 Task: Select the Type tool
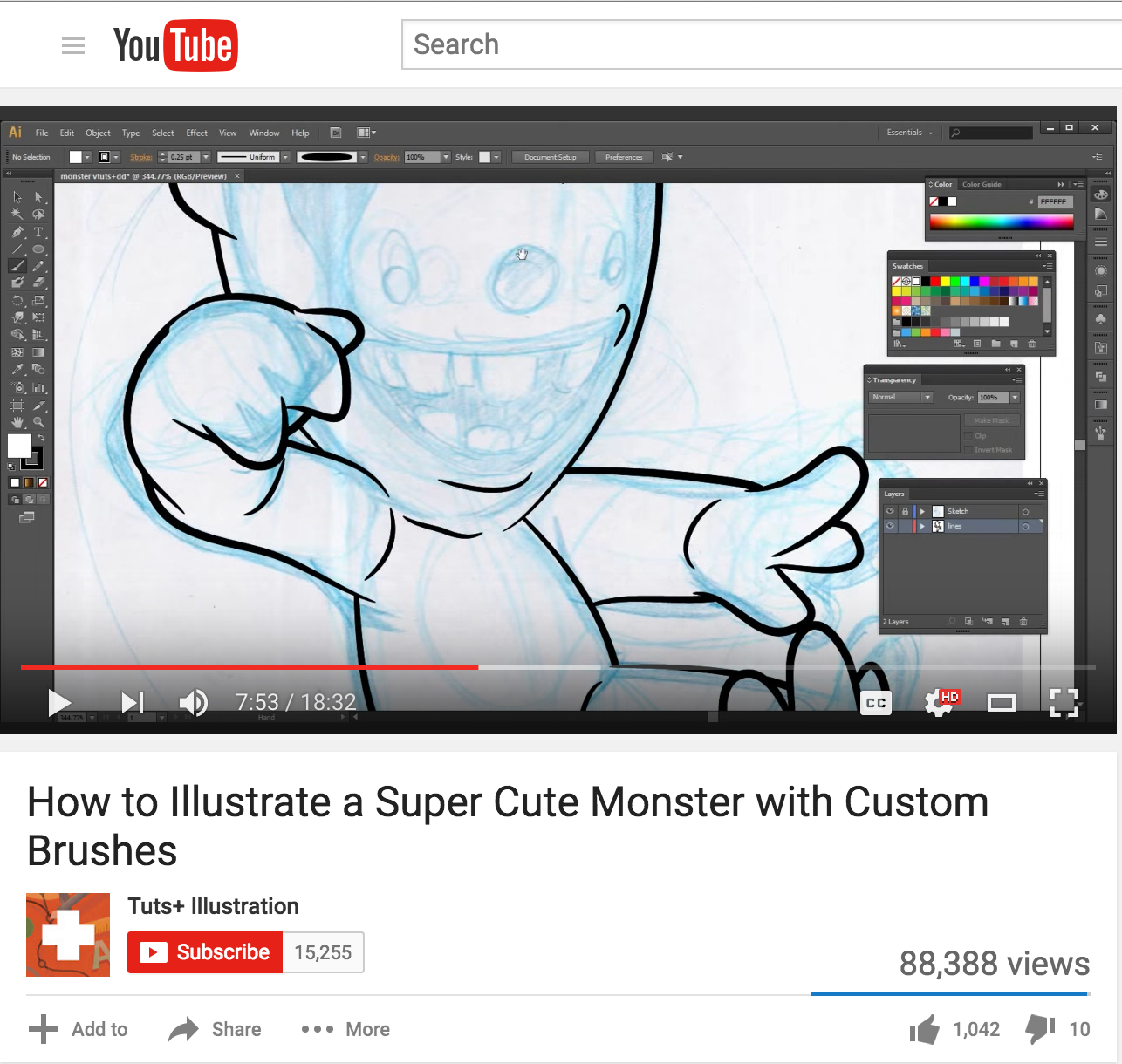(38, 232)
